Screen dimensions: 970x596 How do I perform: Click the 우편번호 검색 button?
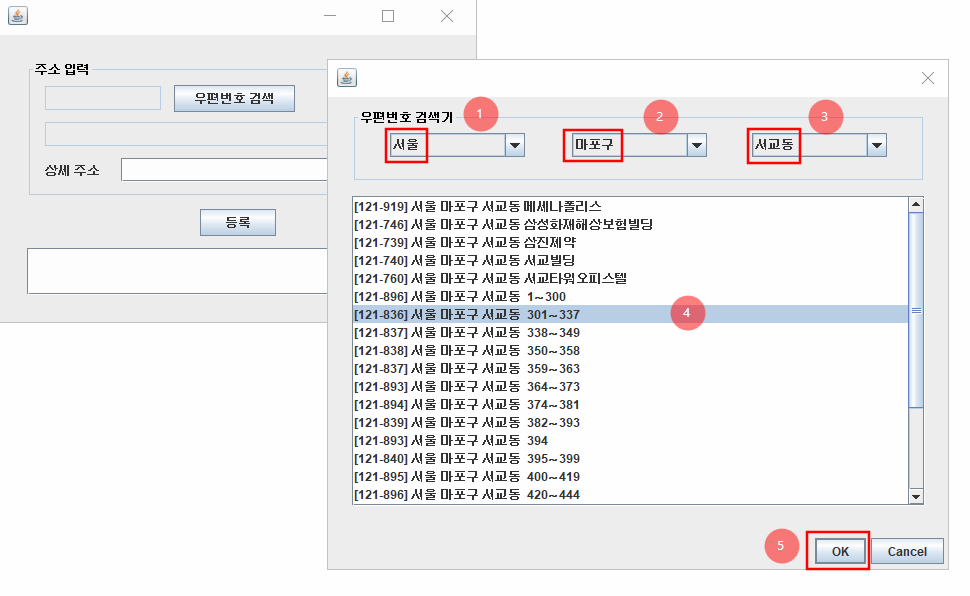click(x=234, y=98)
